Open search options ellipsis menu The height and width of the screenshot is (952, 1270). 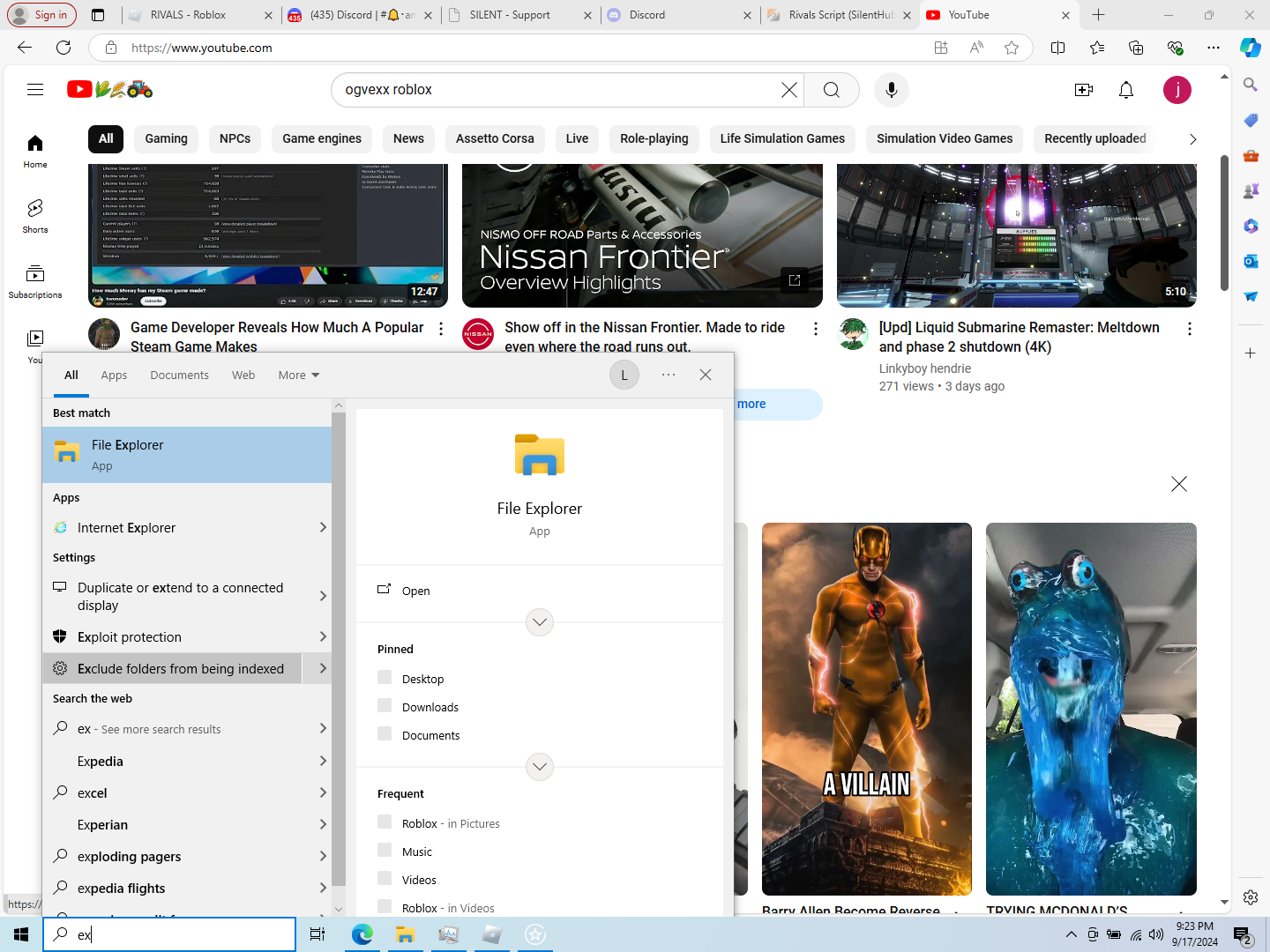669,375
